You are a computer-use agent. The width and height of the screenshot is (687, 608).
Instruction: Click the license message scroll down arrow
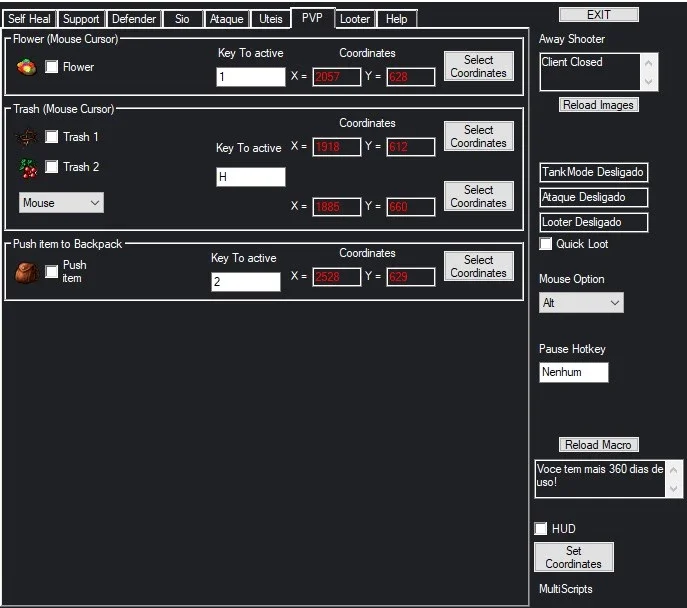(x=674, y=488)
